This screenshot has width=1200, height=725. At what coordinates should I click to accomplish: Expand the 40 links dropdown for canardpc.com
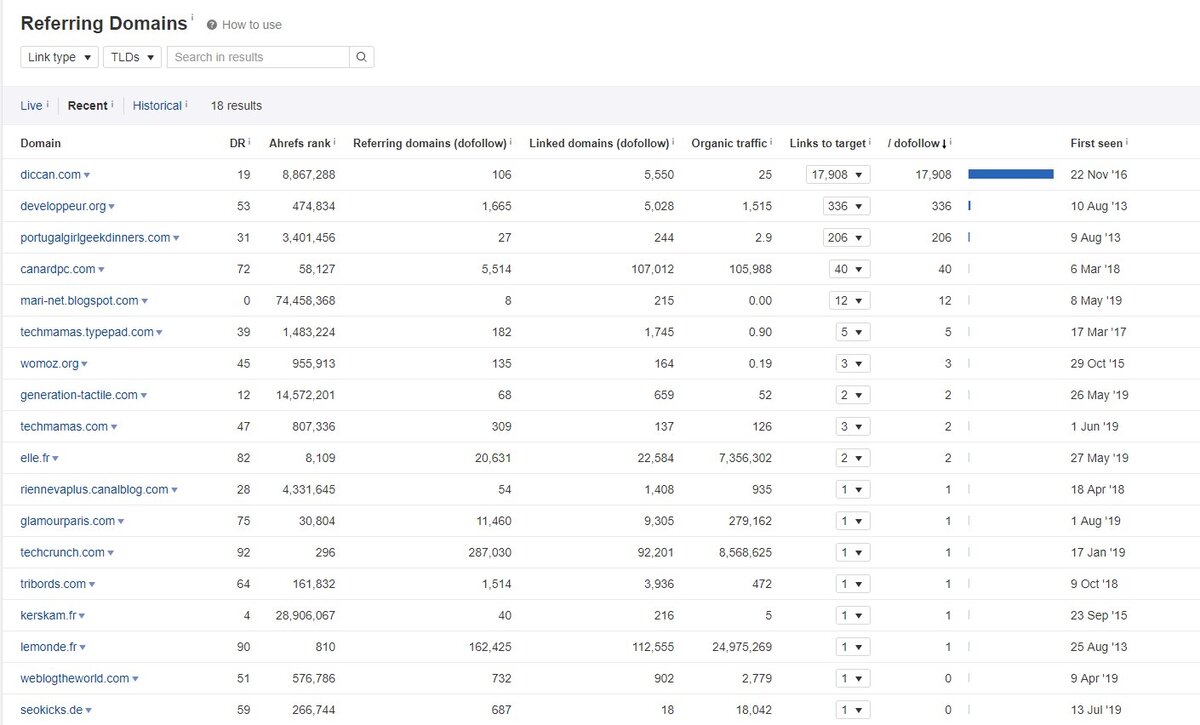point(850,269)
